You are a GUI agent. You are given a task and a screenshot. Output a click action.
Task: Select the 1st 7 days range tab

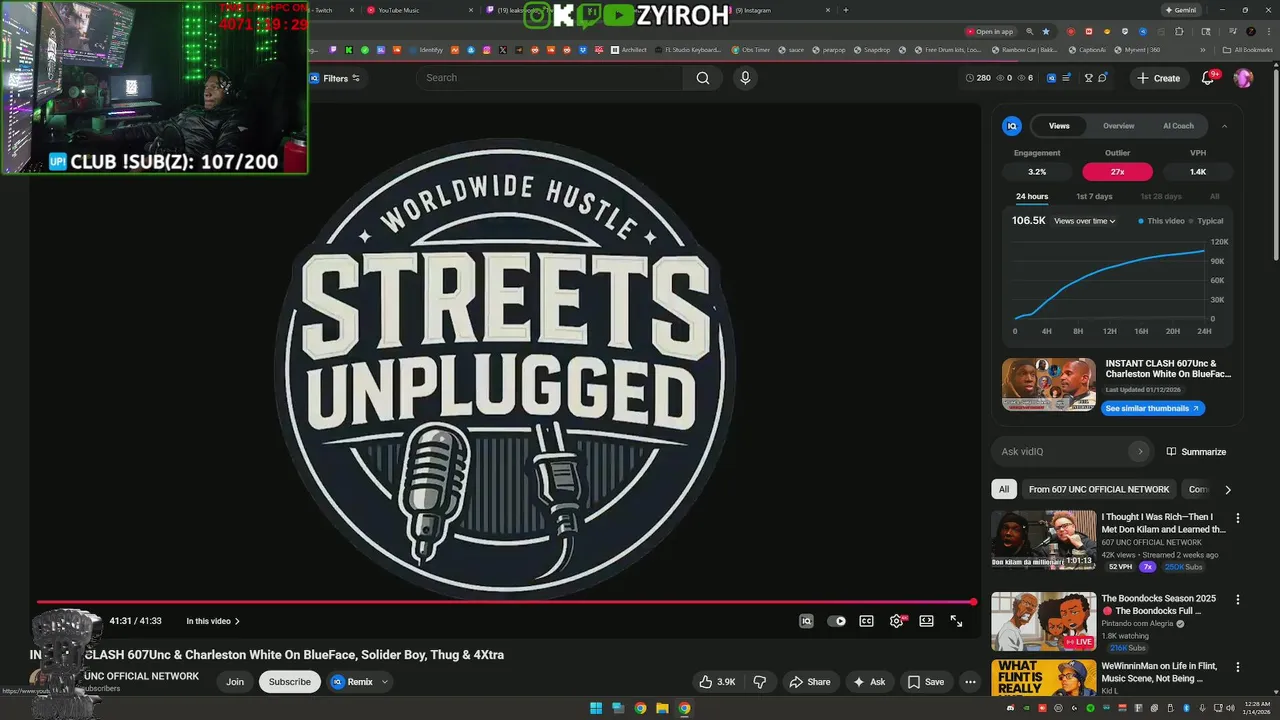point(1094,197)
